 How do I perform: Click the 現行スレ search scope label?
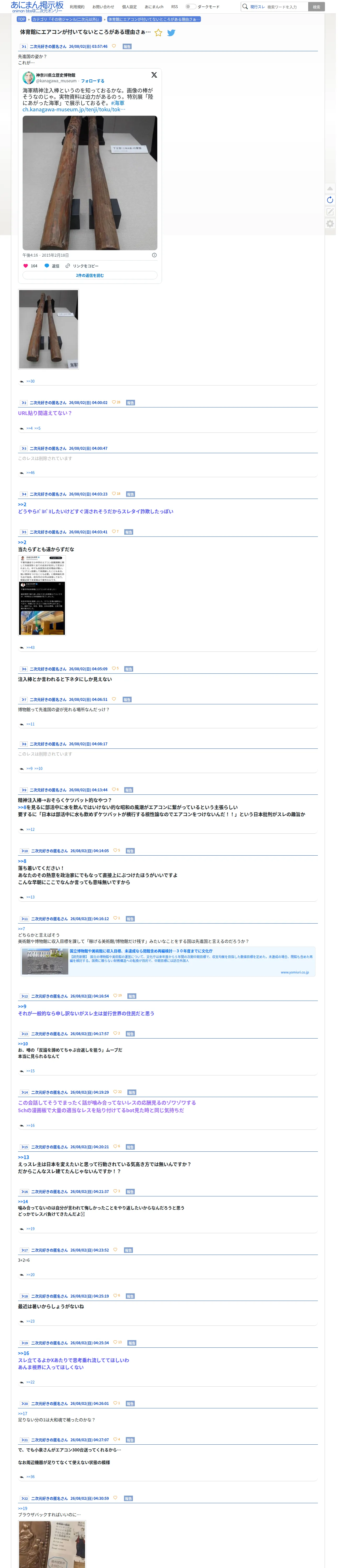point(258,7)
